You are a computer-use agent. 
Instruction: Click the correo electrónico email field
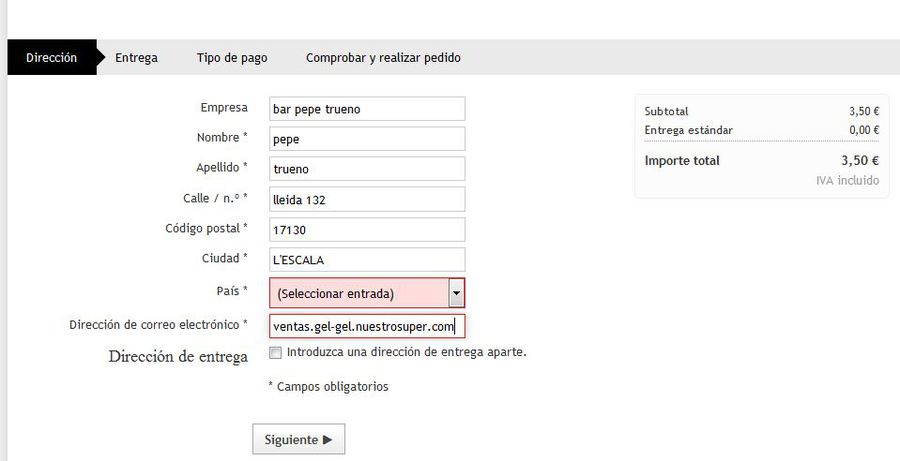coord(367,326)
